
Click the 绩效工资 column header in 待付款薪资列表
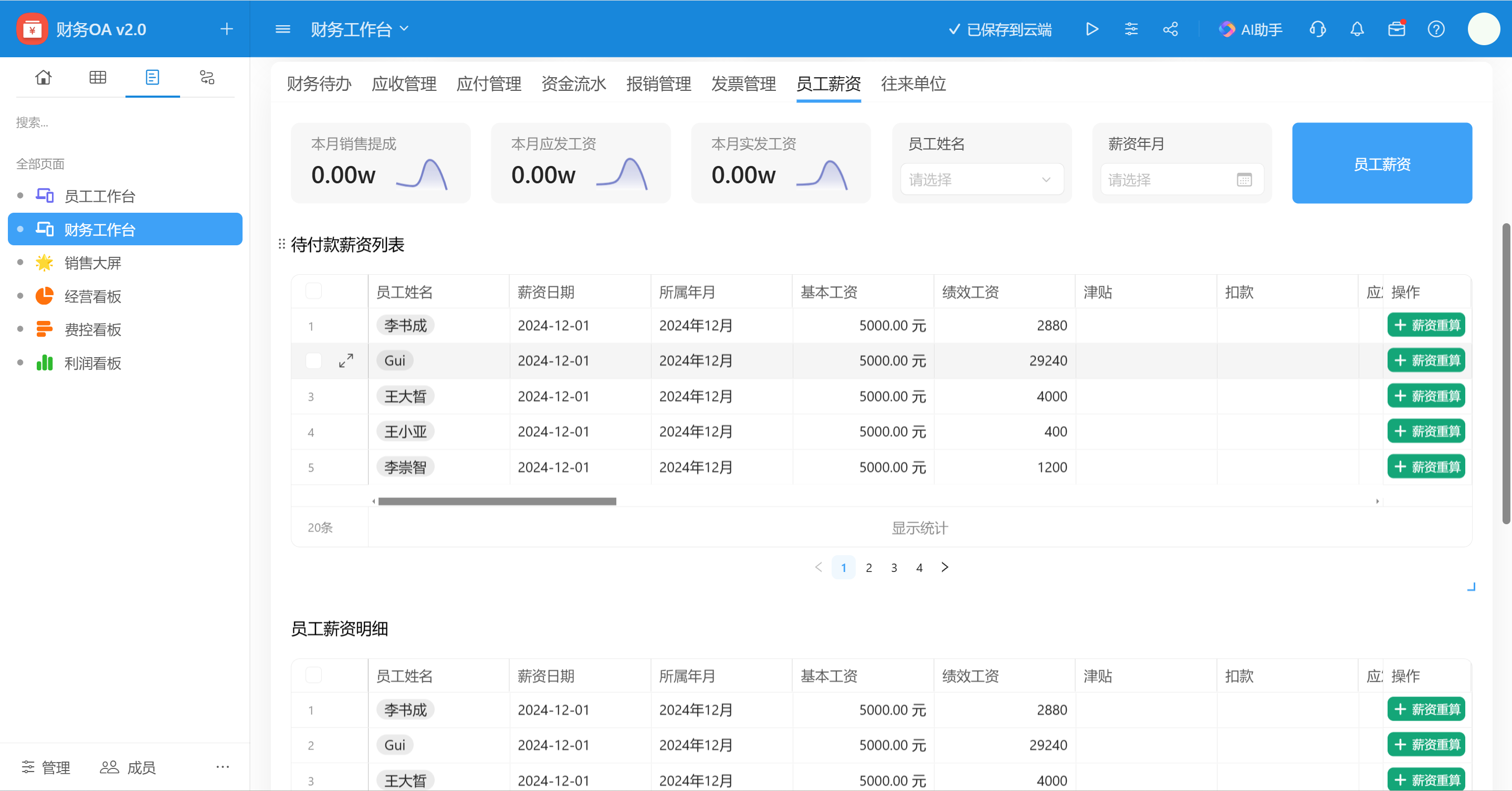coord(1004,292)
